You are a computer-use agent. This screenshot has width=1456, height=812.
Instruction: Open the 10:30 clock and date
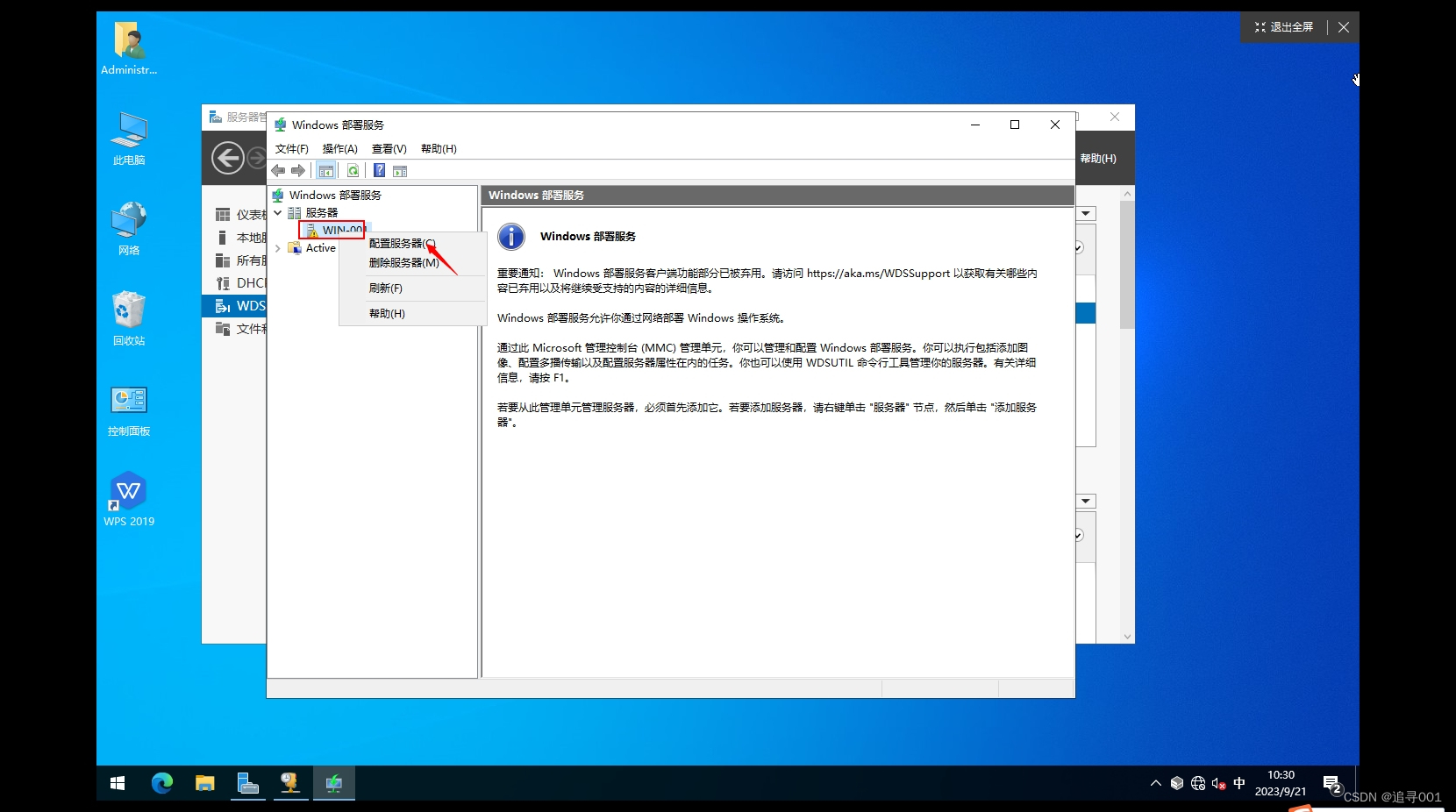click(1281, 783)
